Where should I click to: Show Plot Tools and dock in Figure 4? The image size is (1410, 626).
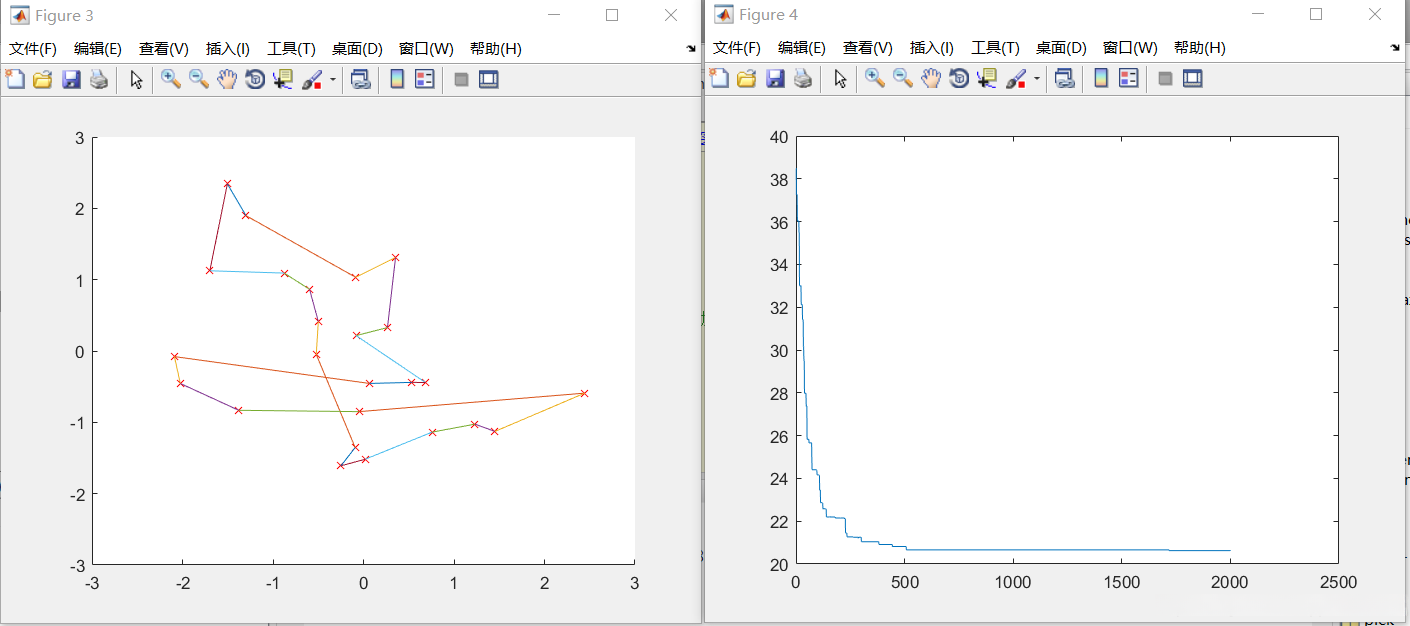(x=1192, y=78)
